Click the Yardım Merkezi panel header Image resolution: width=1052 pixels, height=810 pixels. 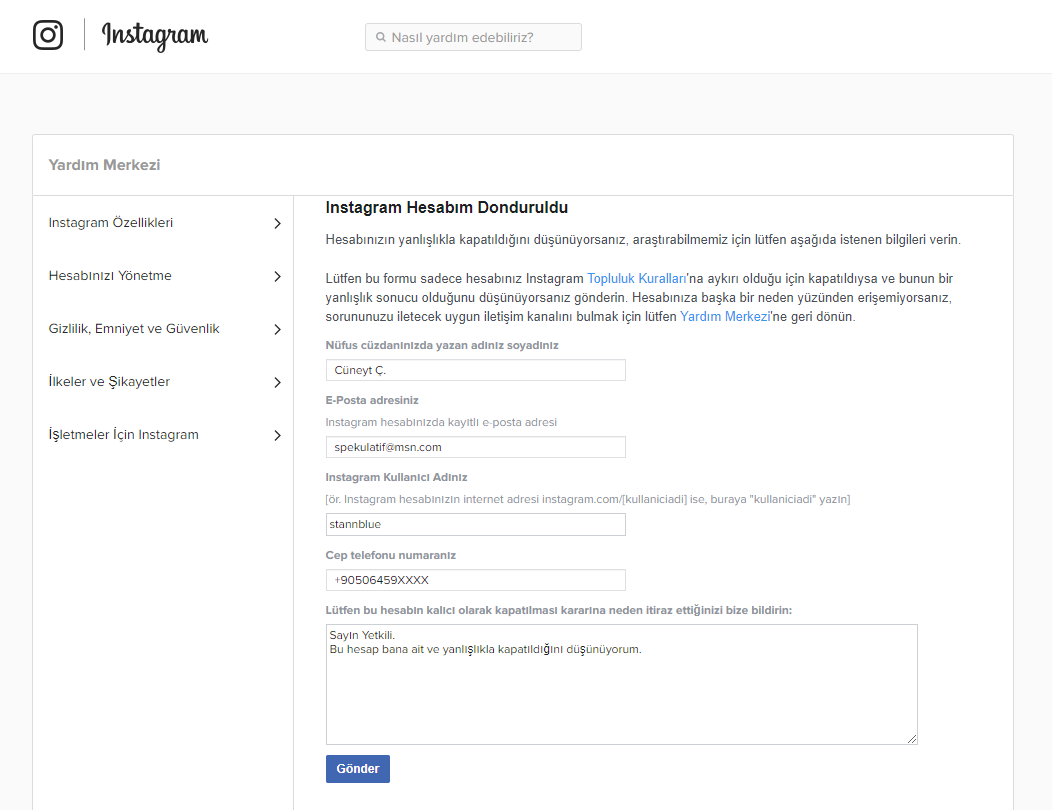tap(105, 165)
